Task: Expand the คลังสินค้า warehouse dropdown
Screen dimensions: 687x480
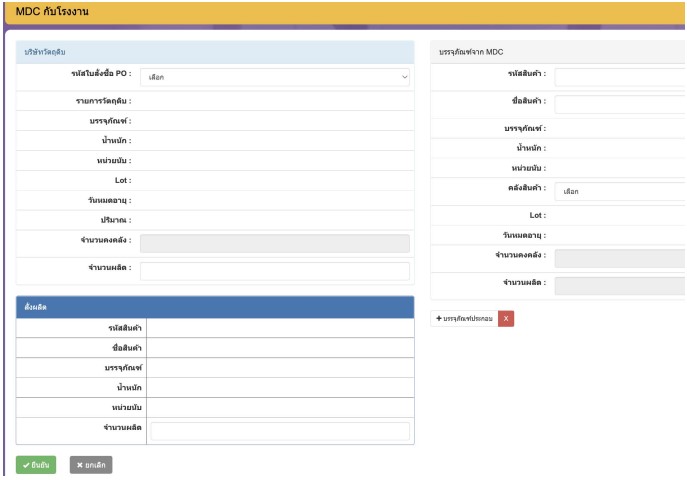Action: [x=620, y=191]
